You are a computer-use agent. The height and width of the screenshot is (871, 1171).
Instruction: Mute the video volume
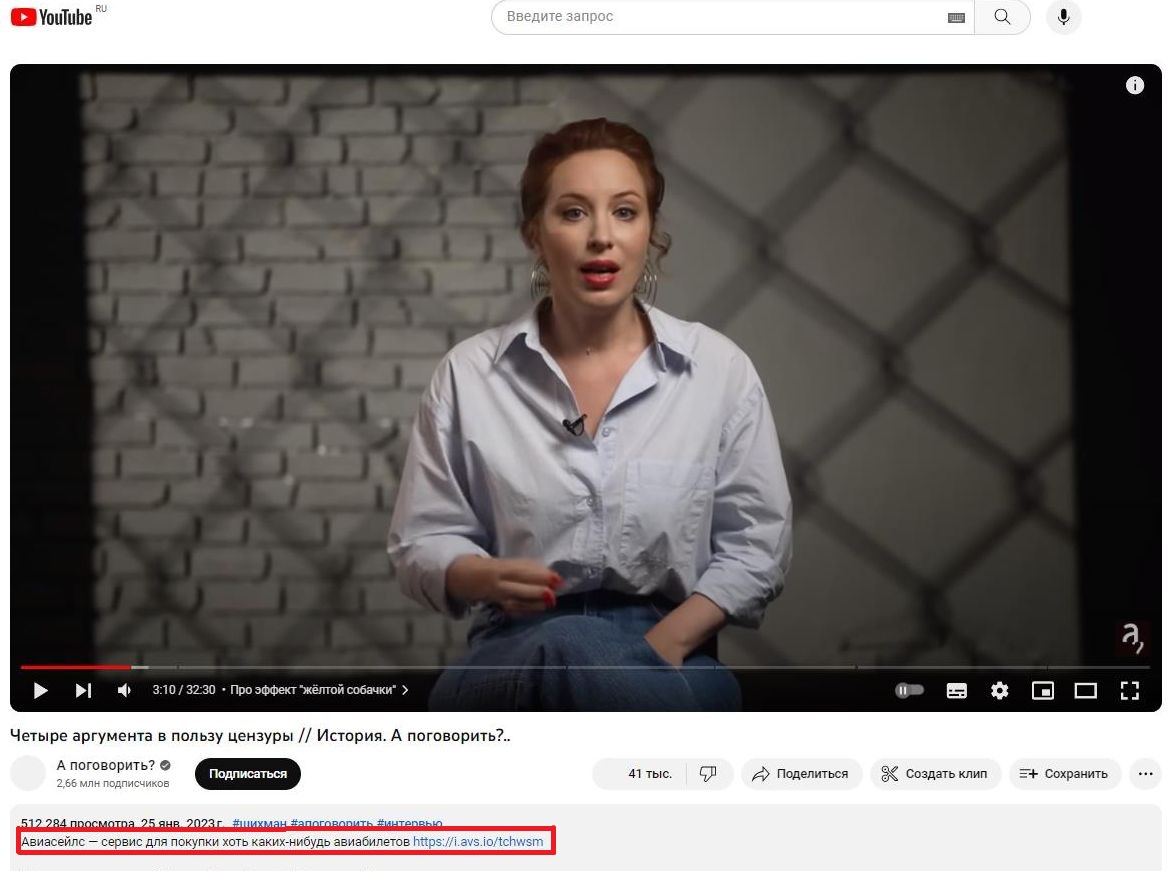(125, 690)
